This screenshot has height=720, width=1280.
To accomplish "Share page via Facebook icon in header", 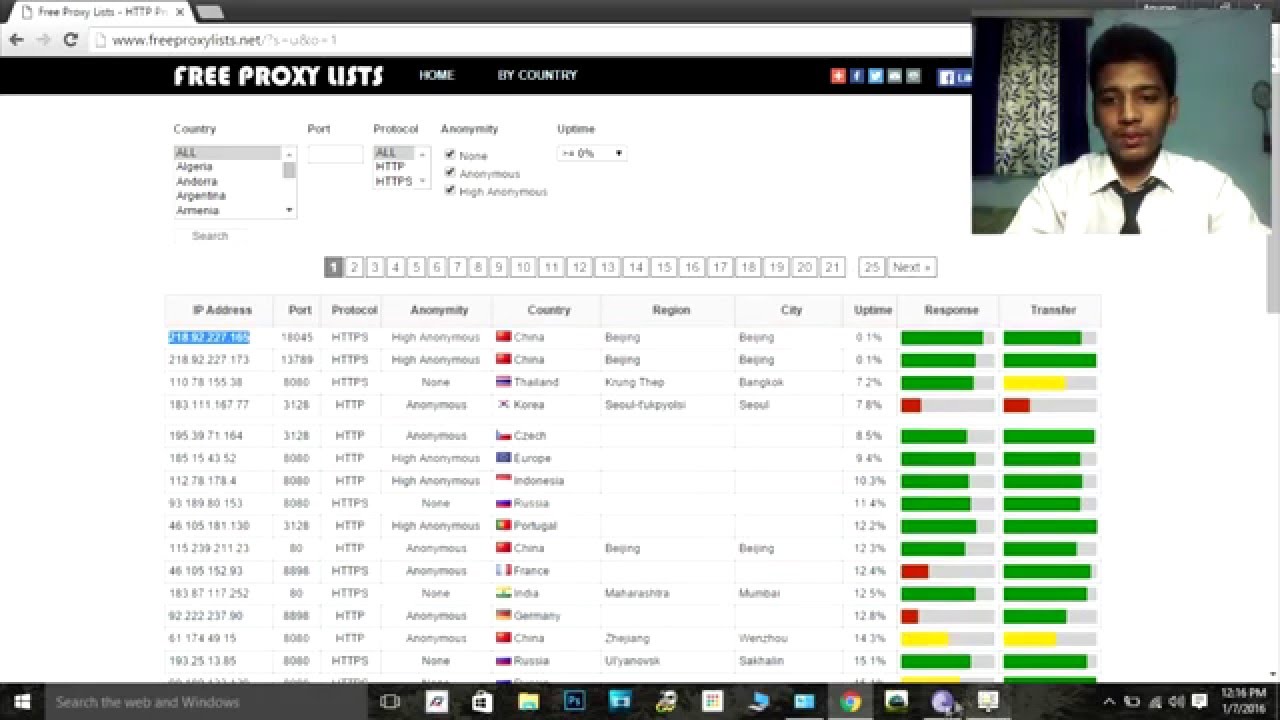I will (857, 76).
